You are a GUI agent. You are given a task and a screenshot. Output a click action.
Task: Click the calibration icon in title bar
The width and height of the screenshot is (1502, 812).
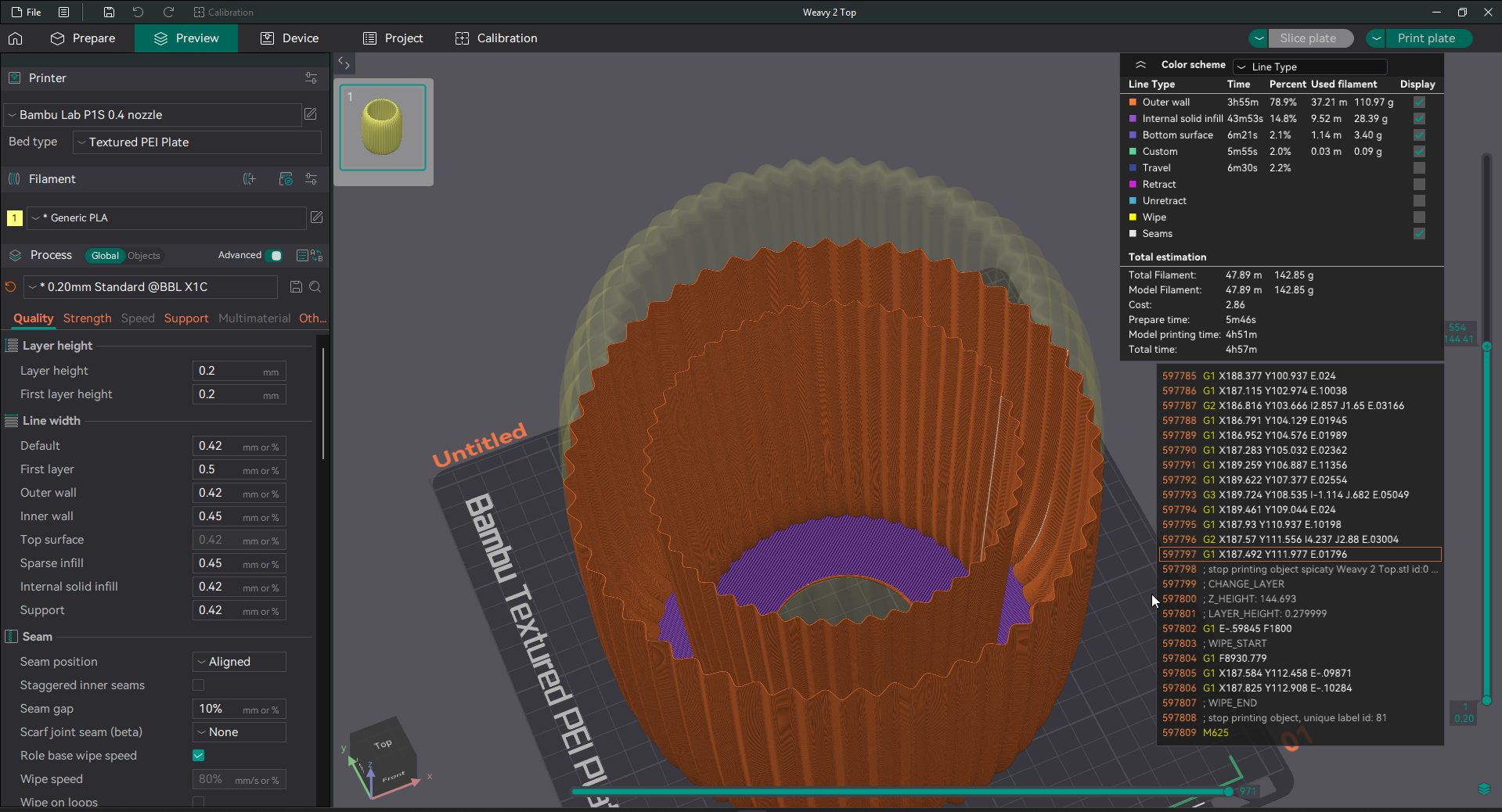199,13
